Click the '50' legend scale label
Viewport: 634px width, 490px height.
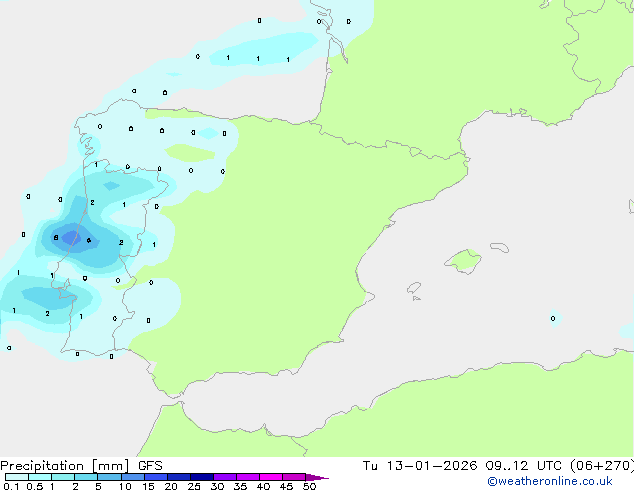tap(309, 486)
